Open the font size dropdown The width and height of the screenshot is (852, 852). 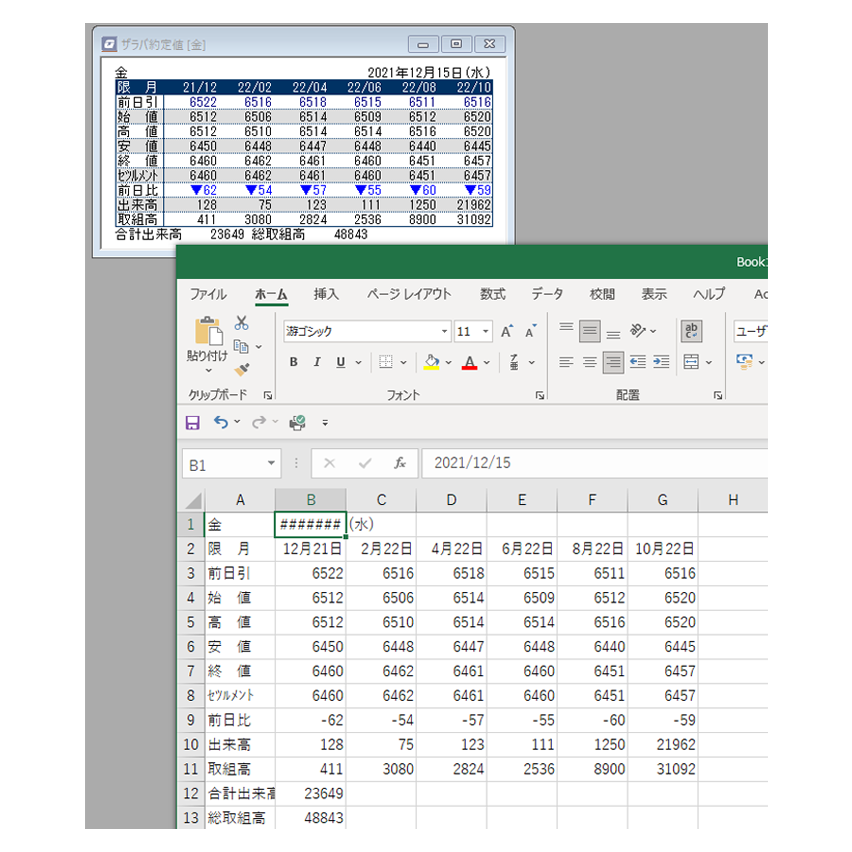pos(486,332)
